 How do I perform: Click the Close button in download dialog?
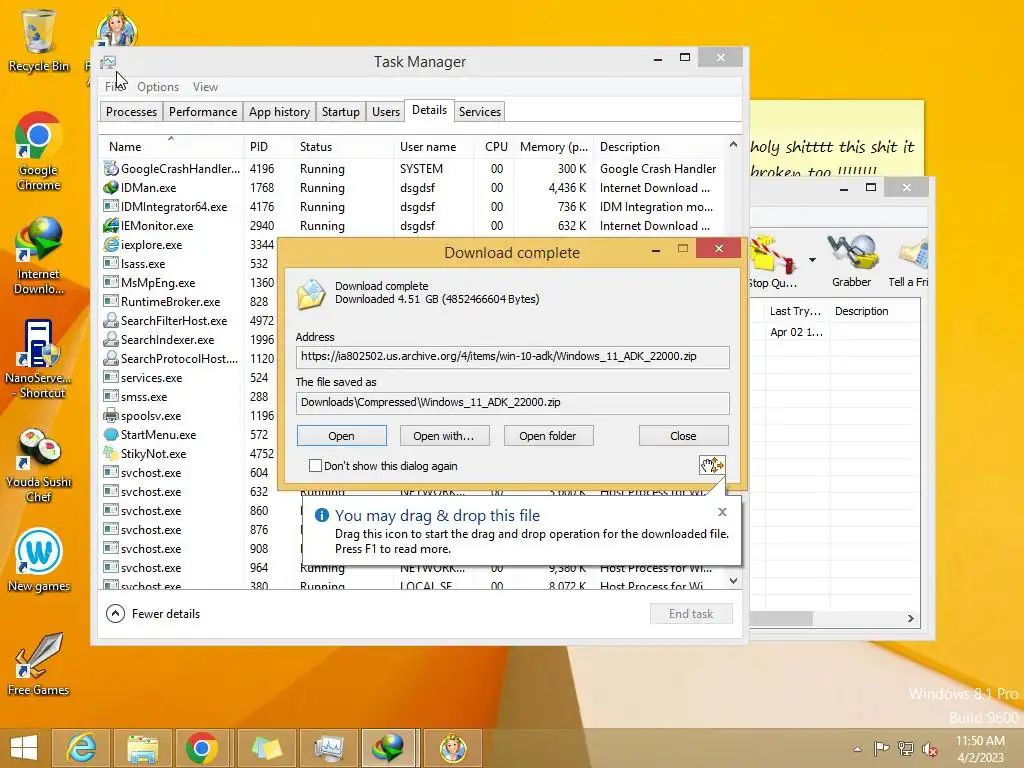[x=683, y=436]
